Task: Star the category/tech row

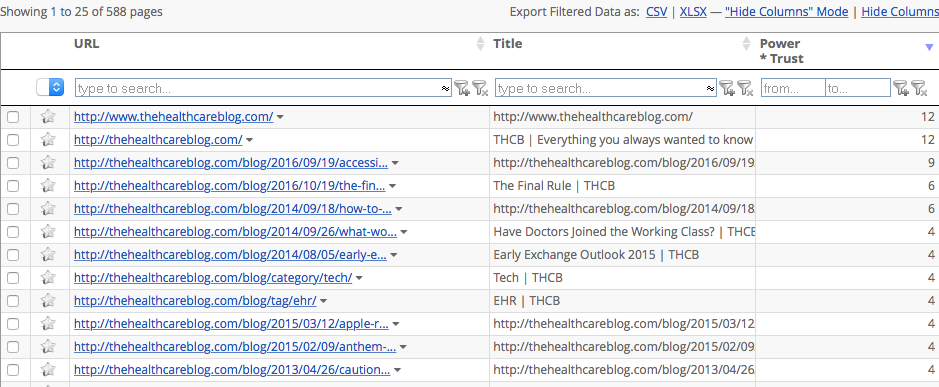Action: pyautogui.click(x=48, y=278)
